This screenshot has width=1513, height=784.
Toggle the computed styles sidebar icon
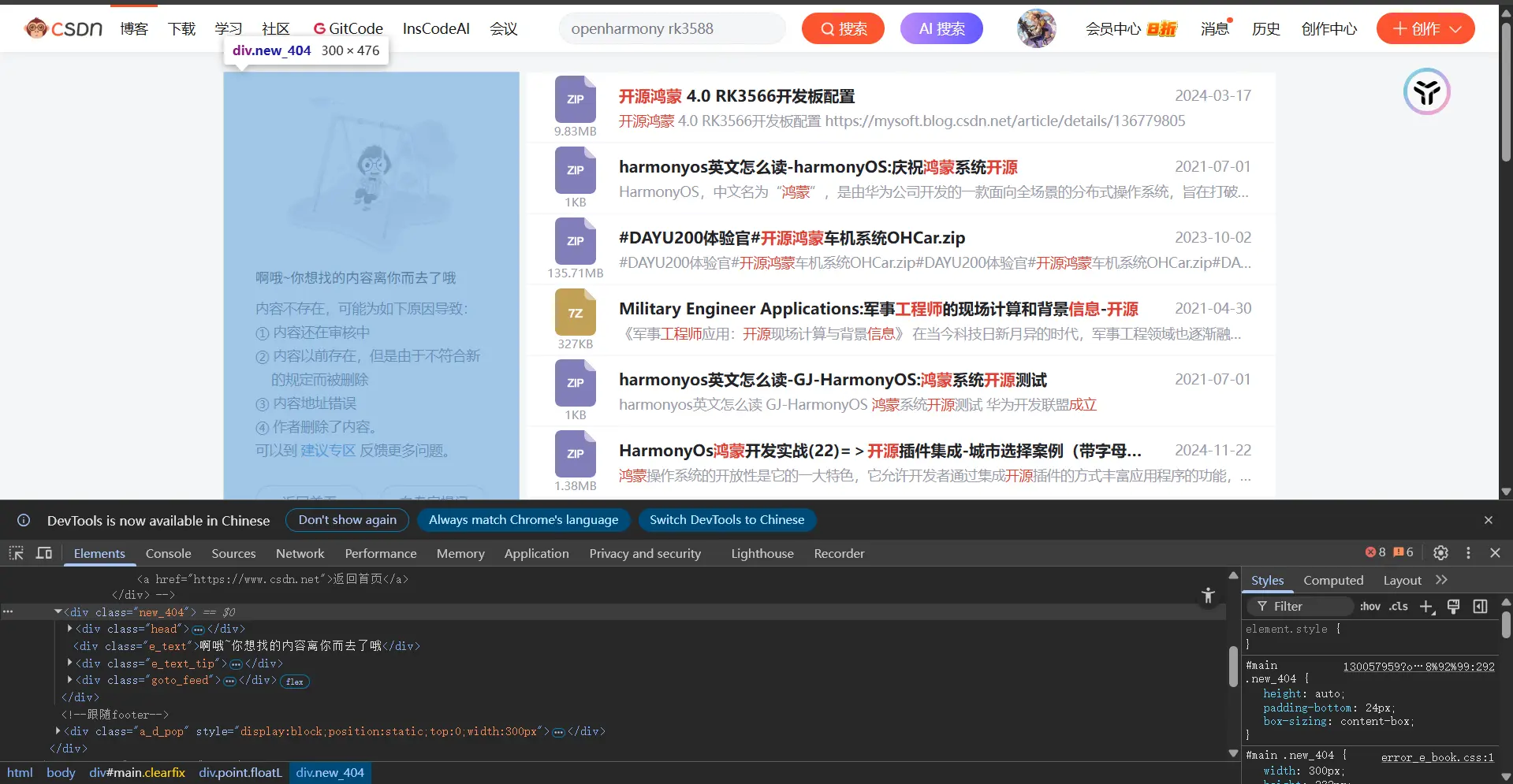[1480, 606]
